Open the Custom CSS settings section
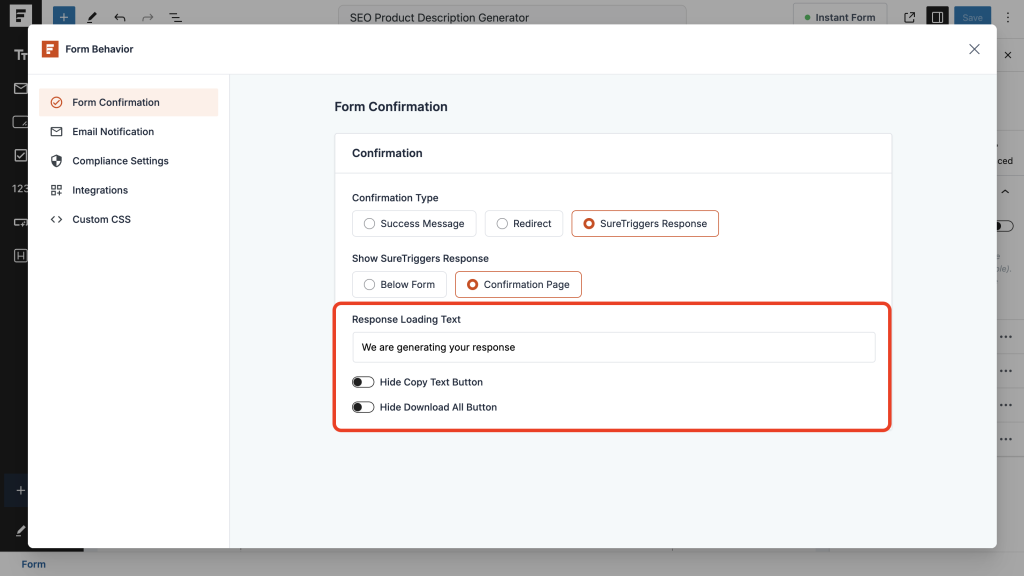Viewport: 1024px width, 576px height. 100,219
